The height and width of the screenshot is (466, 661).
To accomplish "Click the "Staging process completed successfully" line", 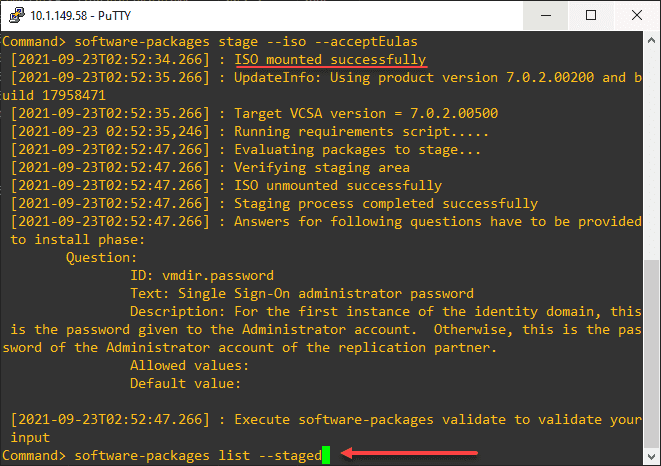I will (385, 204).
